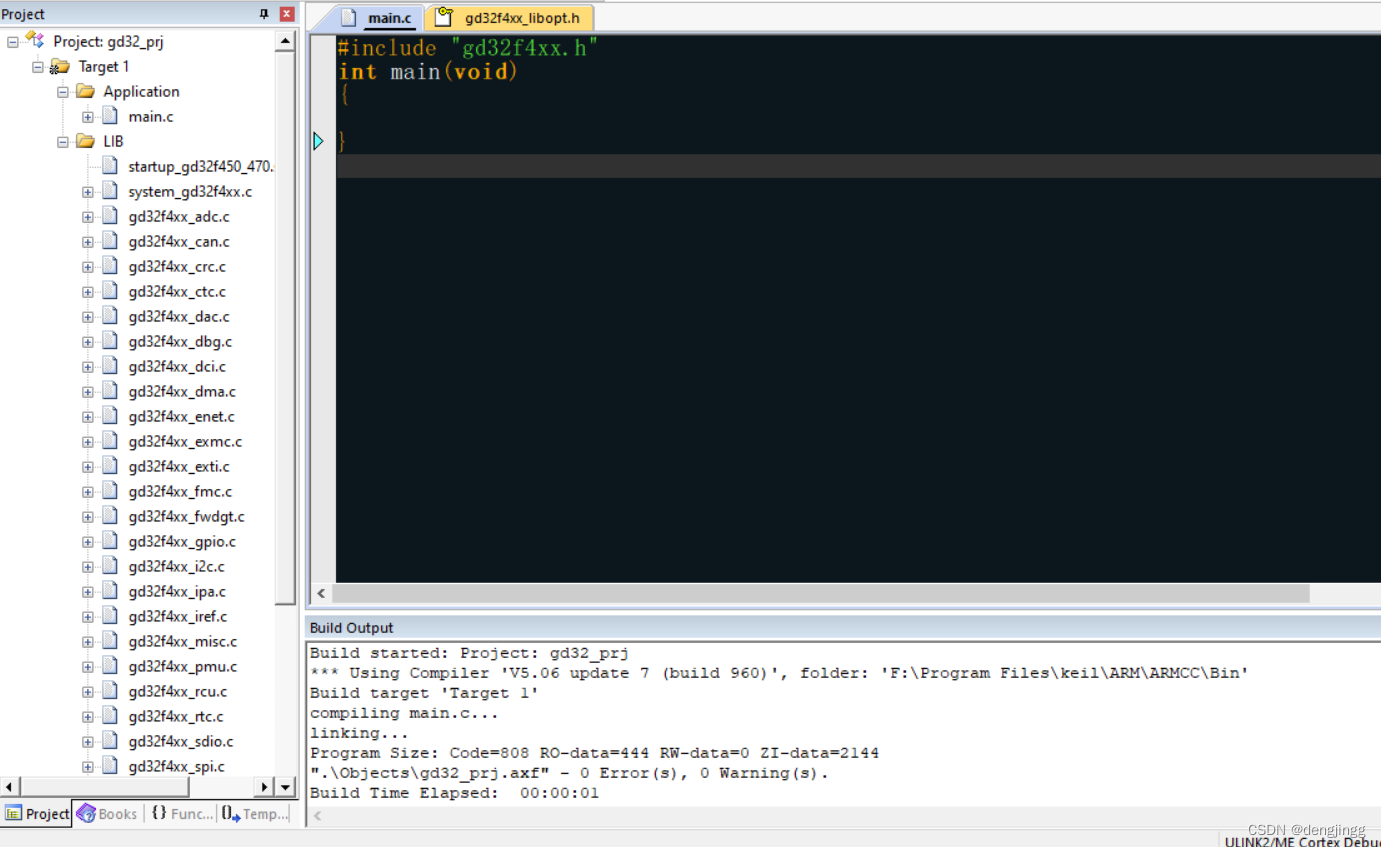Expand the gd32f4xx_gpio.c node
The image size is (1381, 847).
coord(88,542)
